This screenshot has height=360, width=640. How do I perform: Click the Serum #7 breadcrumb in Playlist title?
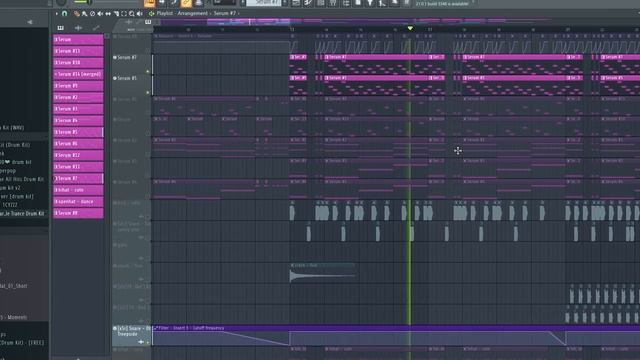coord(224,13)
